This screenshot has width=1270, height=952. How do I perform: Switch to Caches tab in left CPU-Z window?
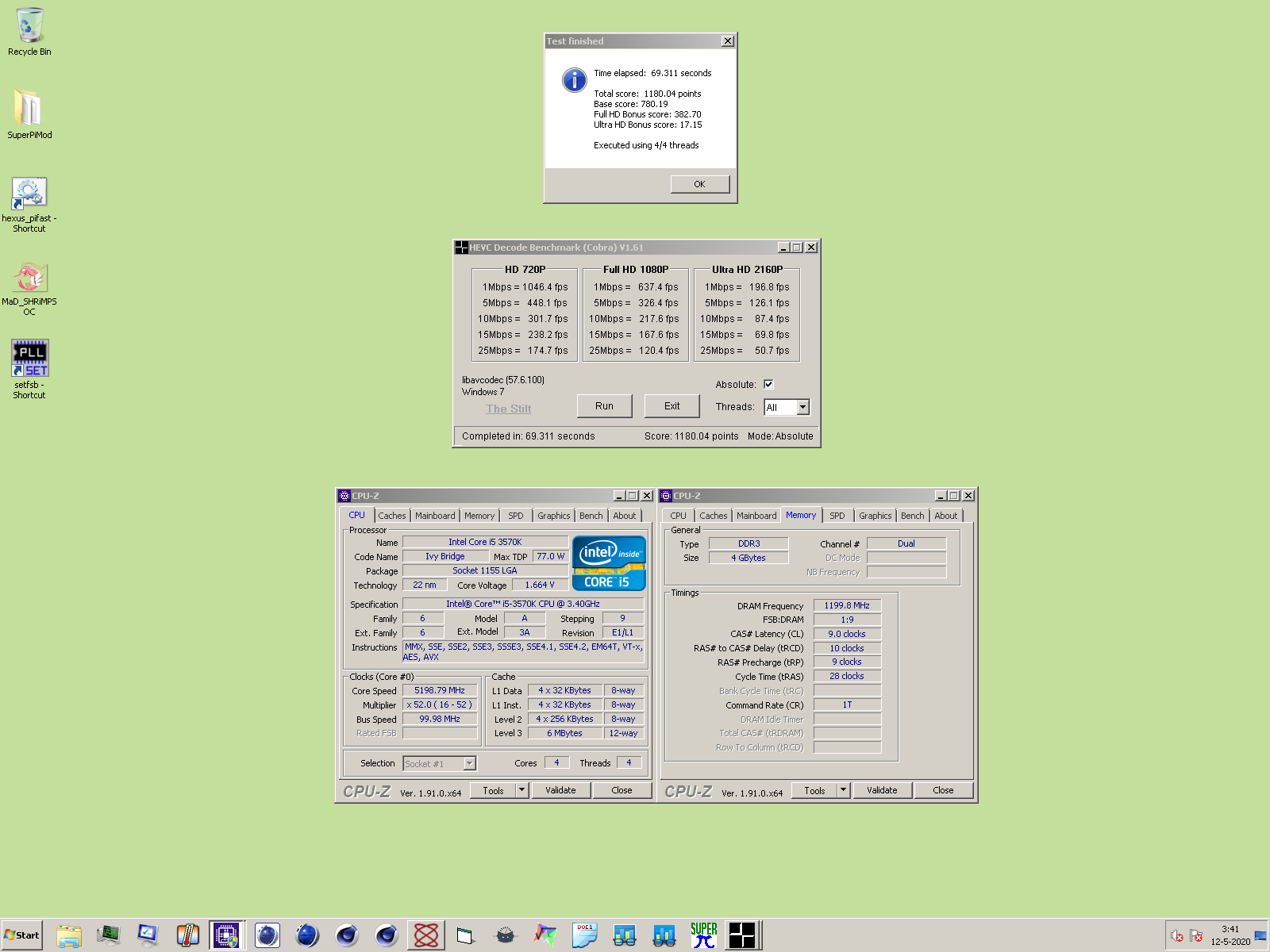point(392,516)
